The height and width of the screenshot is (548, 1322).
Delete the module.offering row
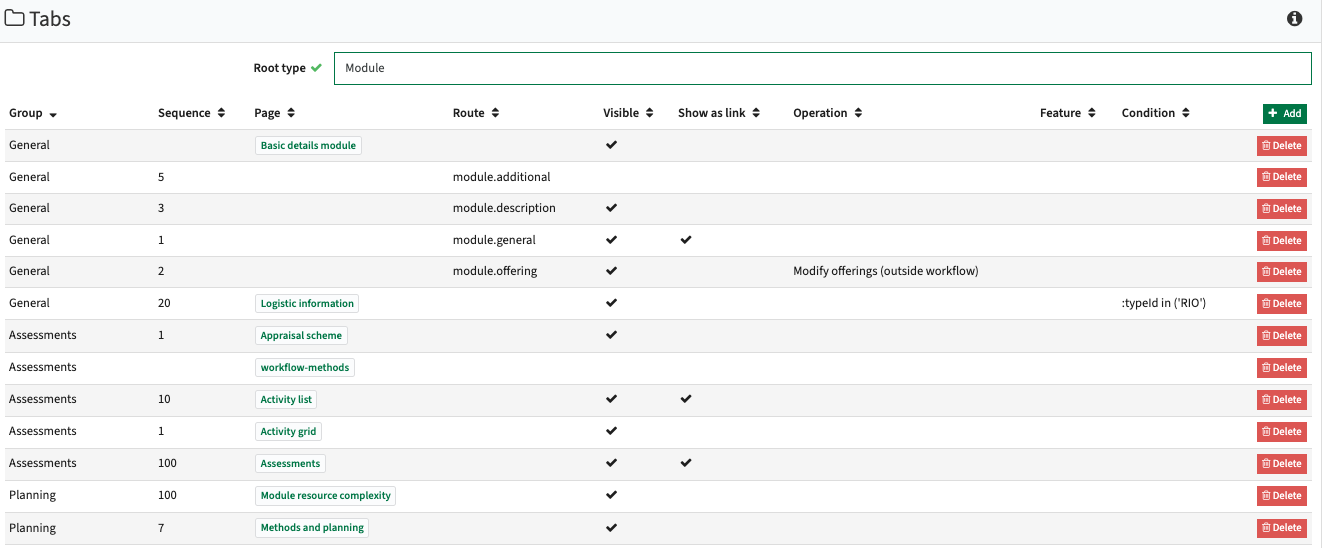pos(1282,271)
